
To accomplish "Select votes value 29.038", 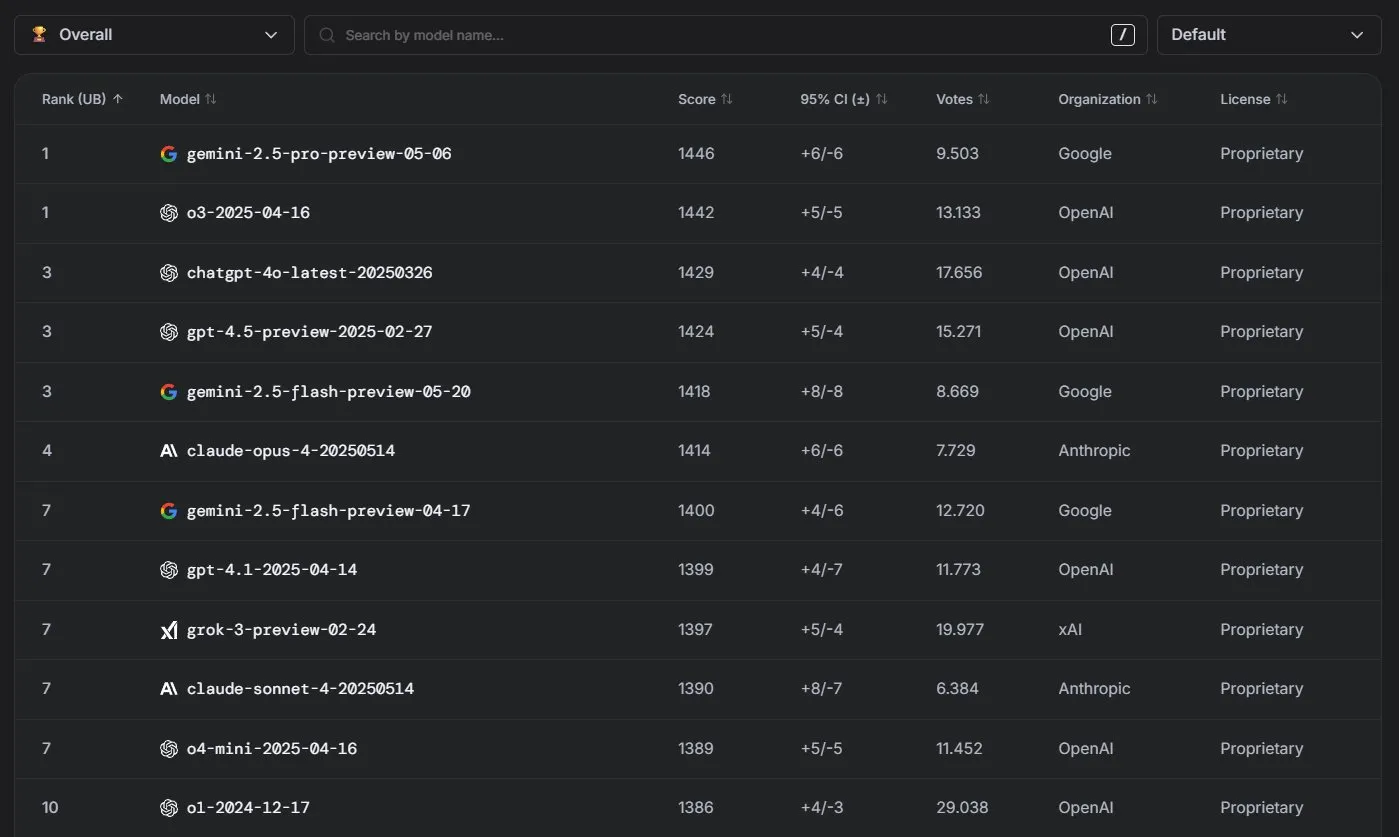I will pos(962,808).
